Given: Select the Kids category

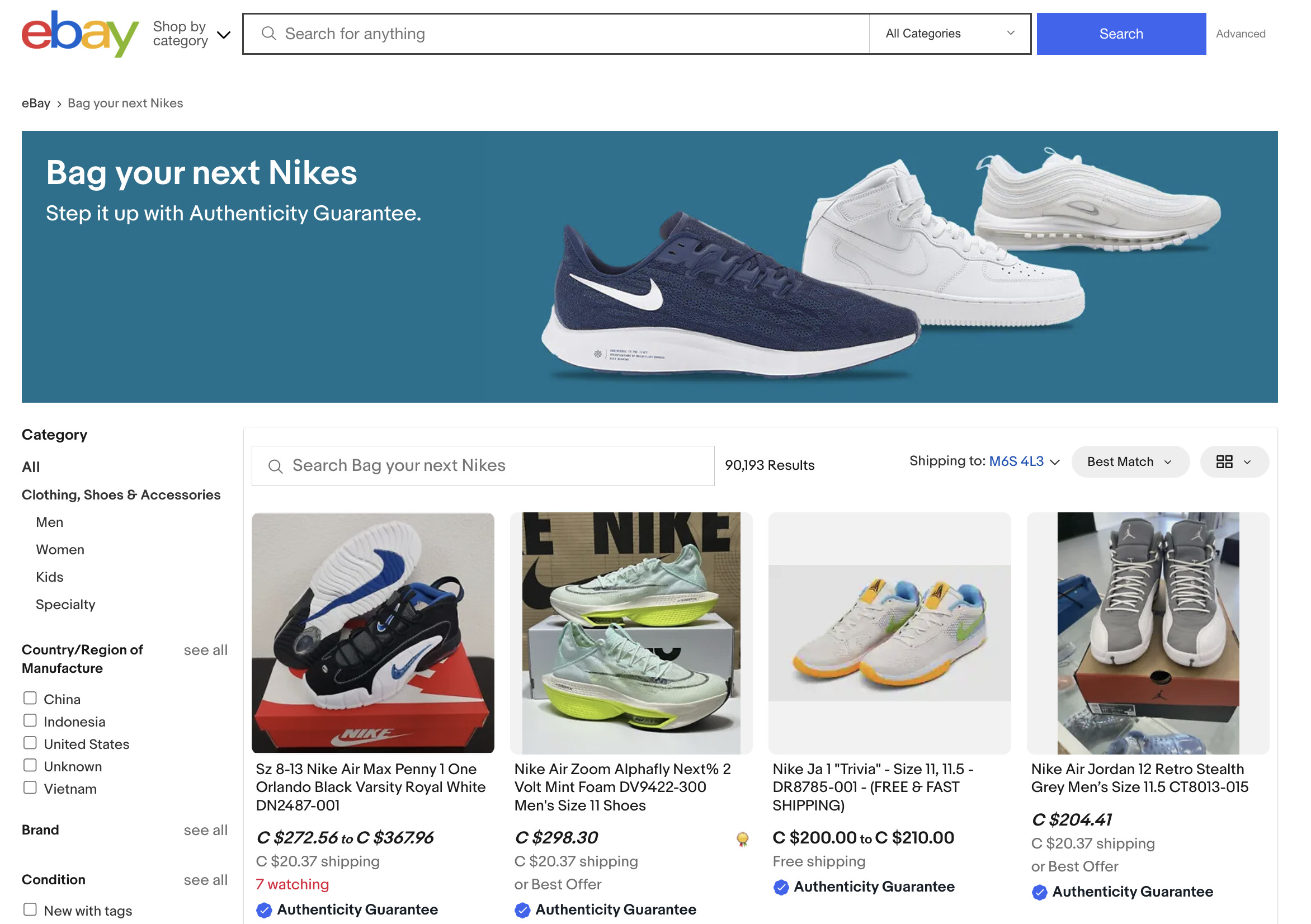Looking at the screenshot, I should 50,577.
